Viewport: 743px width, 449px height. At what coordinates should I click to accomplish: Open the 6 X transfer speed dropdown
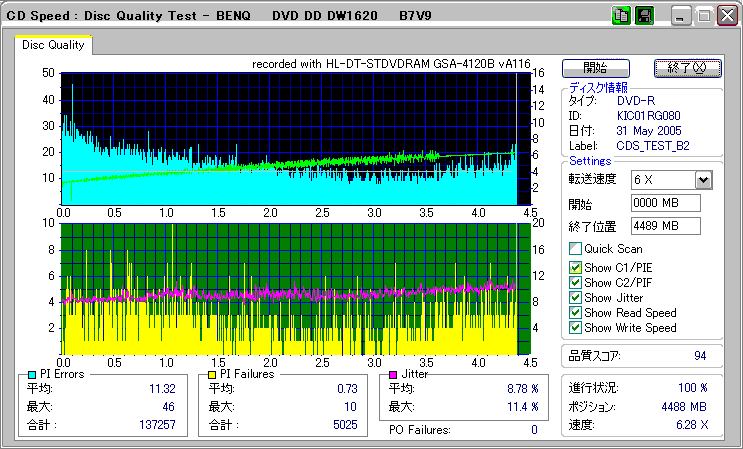tap(702, 180)
